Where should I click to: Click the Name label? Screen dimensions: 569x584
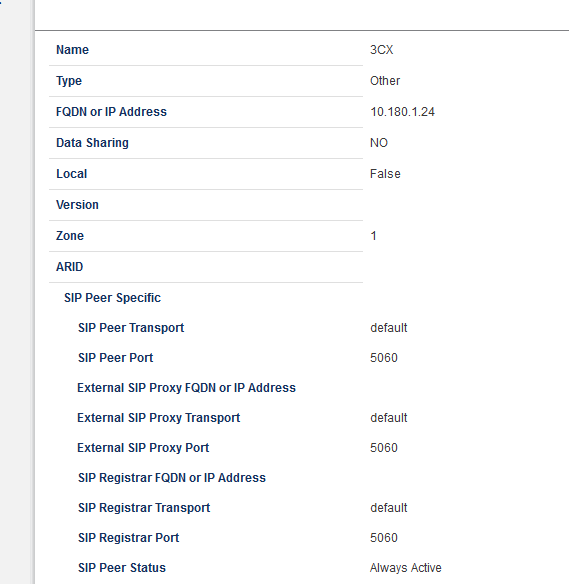[72, 50]
